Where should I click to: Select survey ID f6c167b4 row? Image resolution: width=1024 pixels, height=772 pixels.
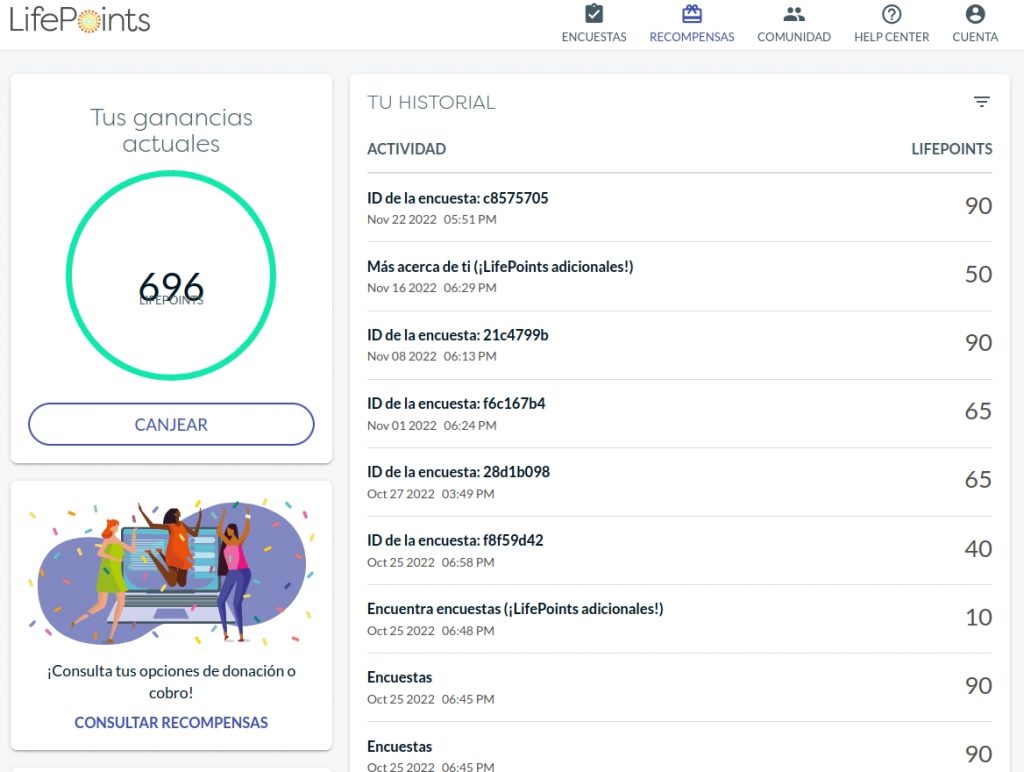[x=679, y=413]
